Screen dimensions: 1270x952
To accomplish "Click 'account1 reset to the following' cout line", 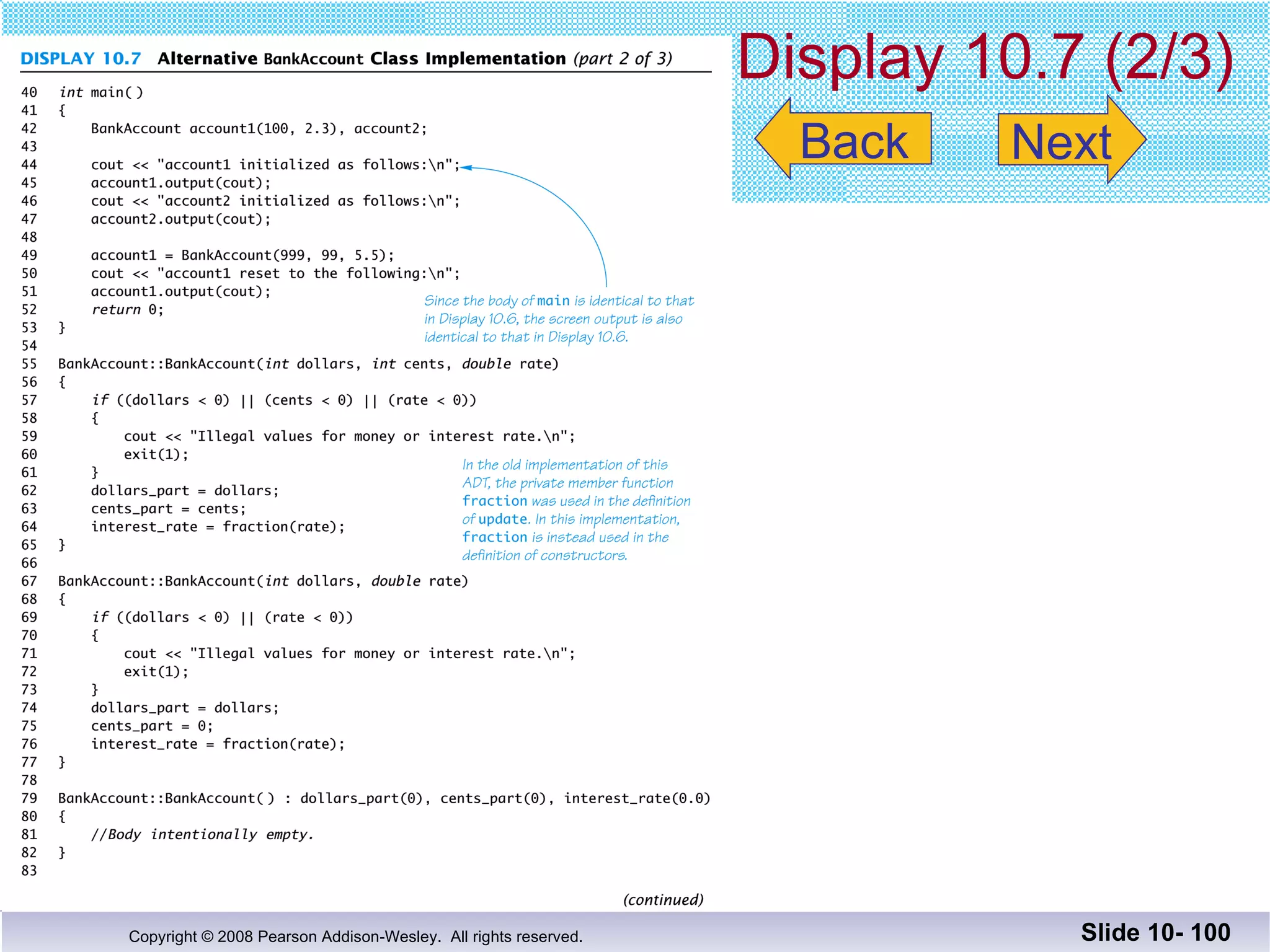I will tap(275, 273).
